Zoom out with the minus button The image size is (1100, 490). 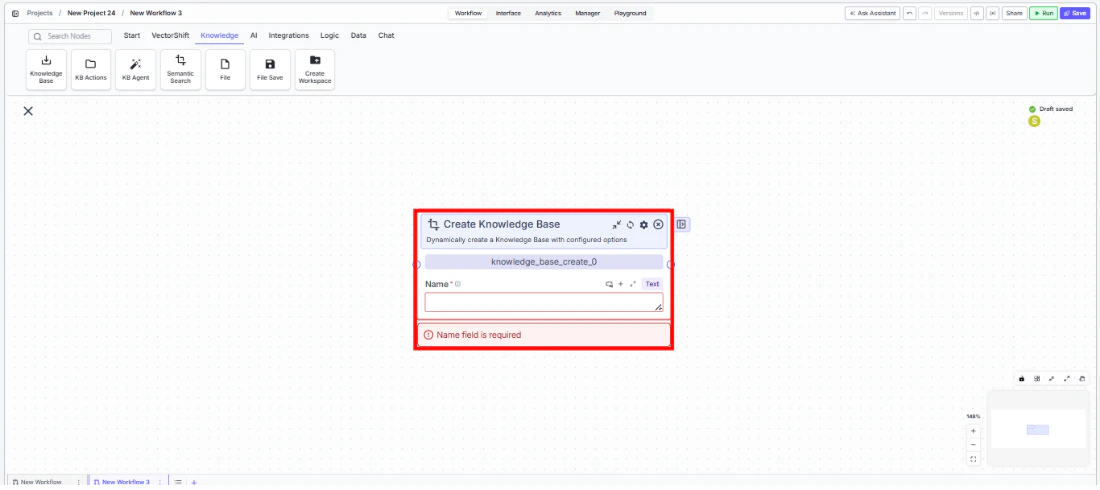[973, 444]
